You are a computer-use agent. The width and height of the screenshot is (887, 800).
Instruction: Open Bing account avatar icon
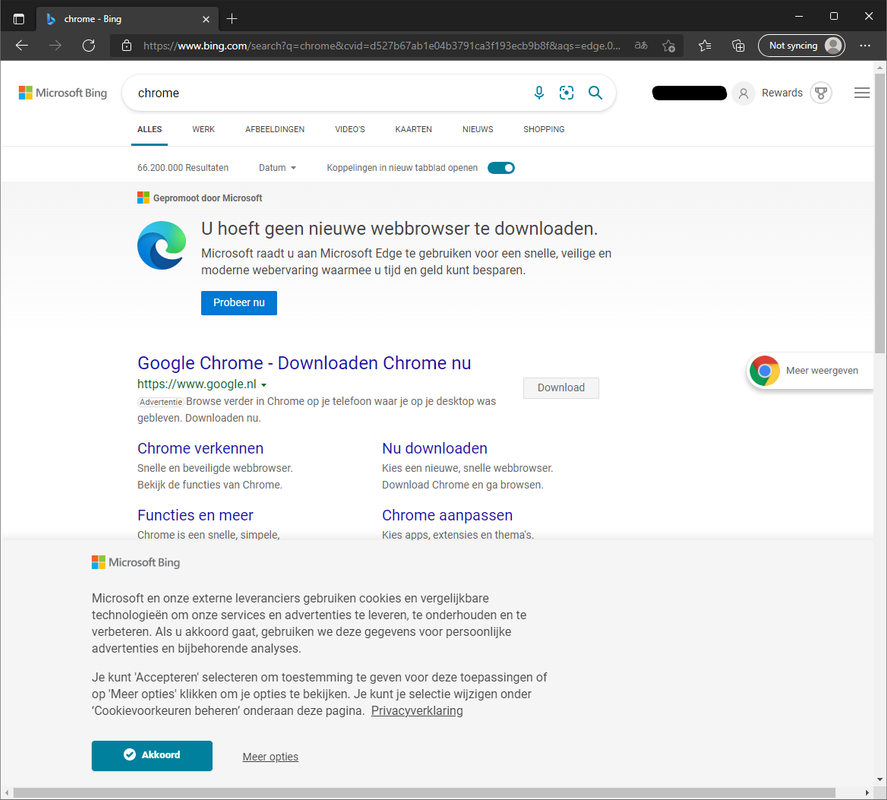[x=743, y=93]
